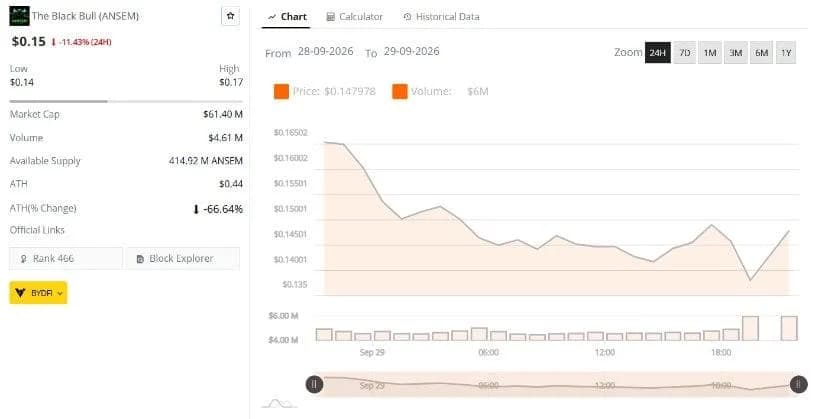
Task: Select the 7D zoom range
Action: (x=685, y=53)
